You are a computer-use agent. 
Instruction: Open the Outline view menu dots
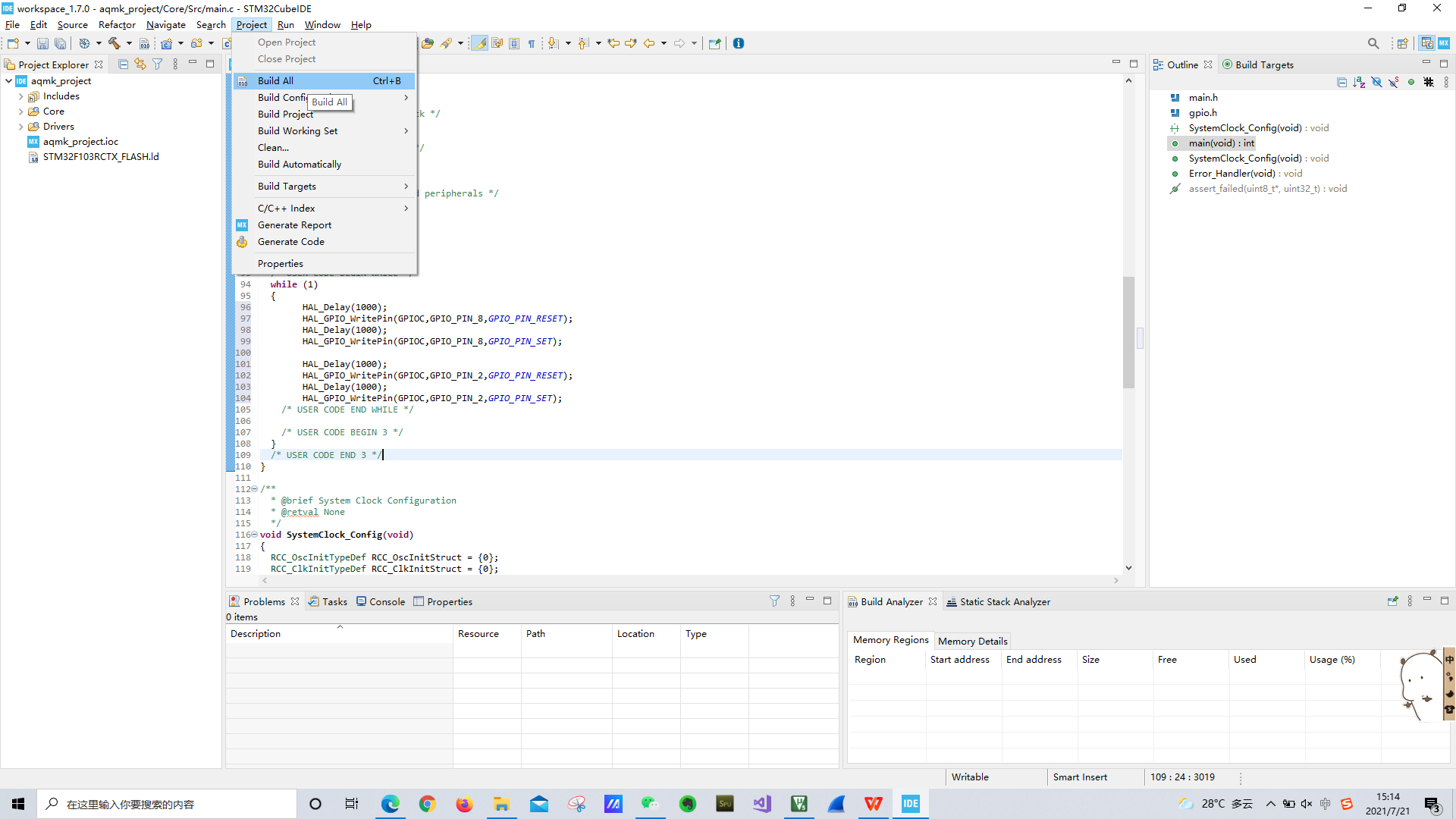click(x=1446, y=82)
